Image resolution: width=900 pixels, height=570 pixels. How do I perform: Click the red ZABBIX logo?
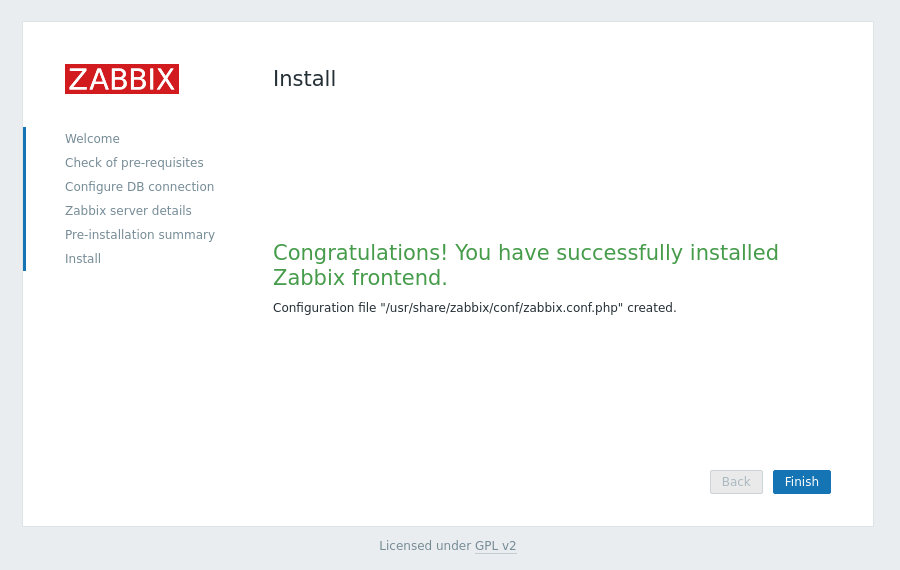(122, 79)
